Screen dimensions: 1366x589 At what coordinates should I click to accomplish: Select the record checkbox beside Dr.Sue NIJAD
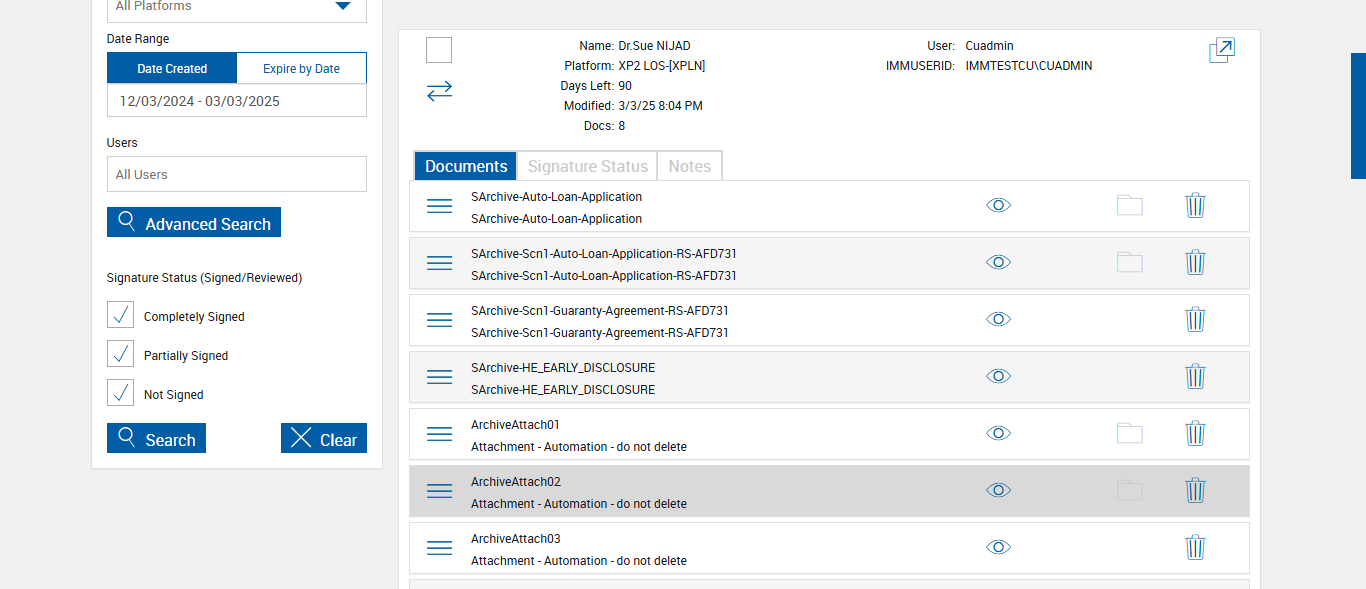tap(439, 50)
